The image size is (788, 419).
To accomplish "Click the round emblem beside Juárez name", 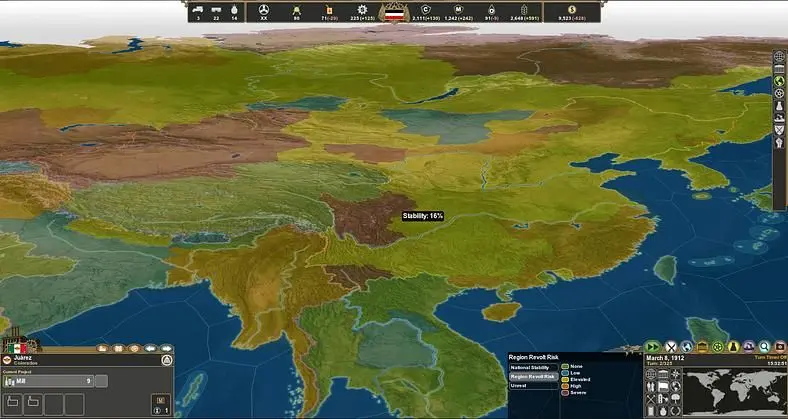I will (x=7, y=360).
